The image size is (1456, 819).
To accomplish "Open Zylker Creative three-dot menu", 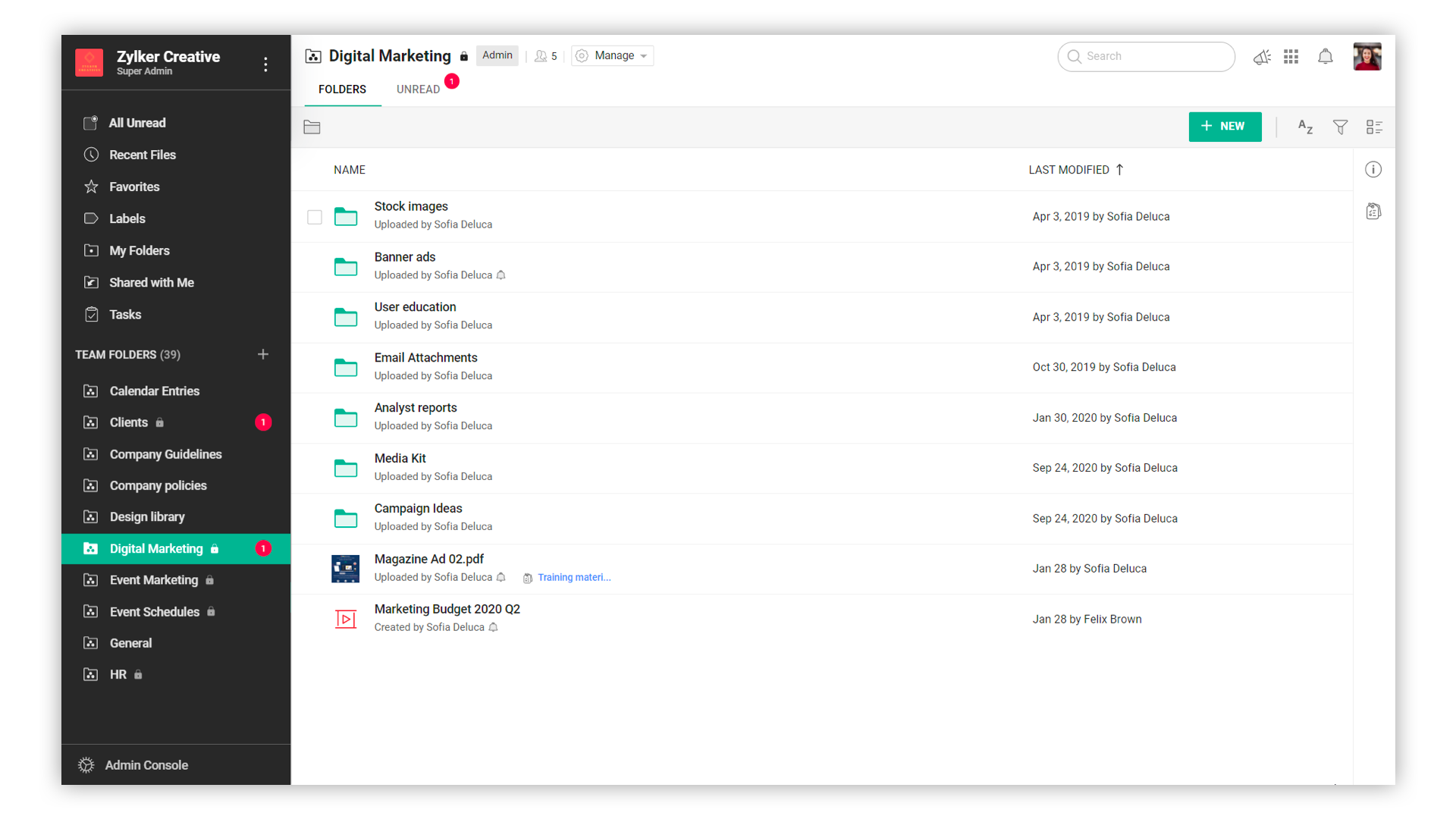I will click(x=265, y=64).
